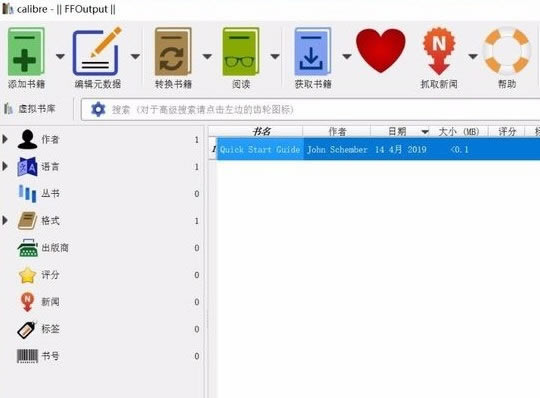Open dropdown arrow next to Get books
540x398 pixels.
[x=347, y=56]
